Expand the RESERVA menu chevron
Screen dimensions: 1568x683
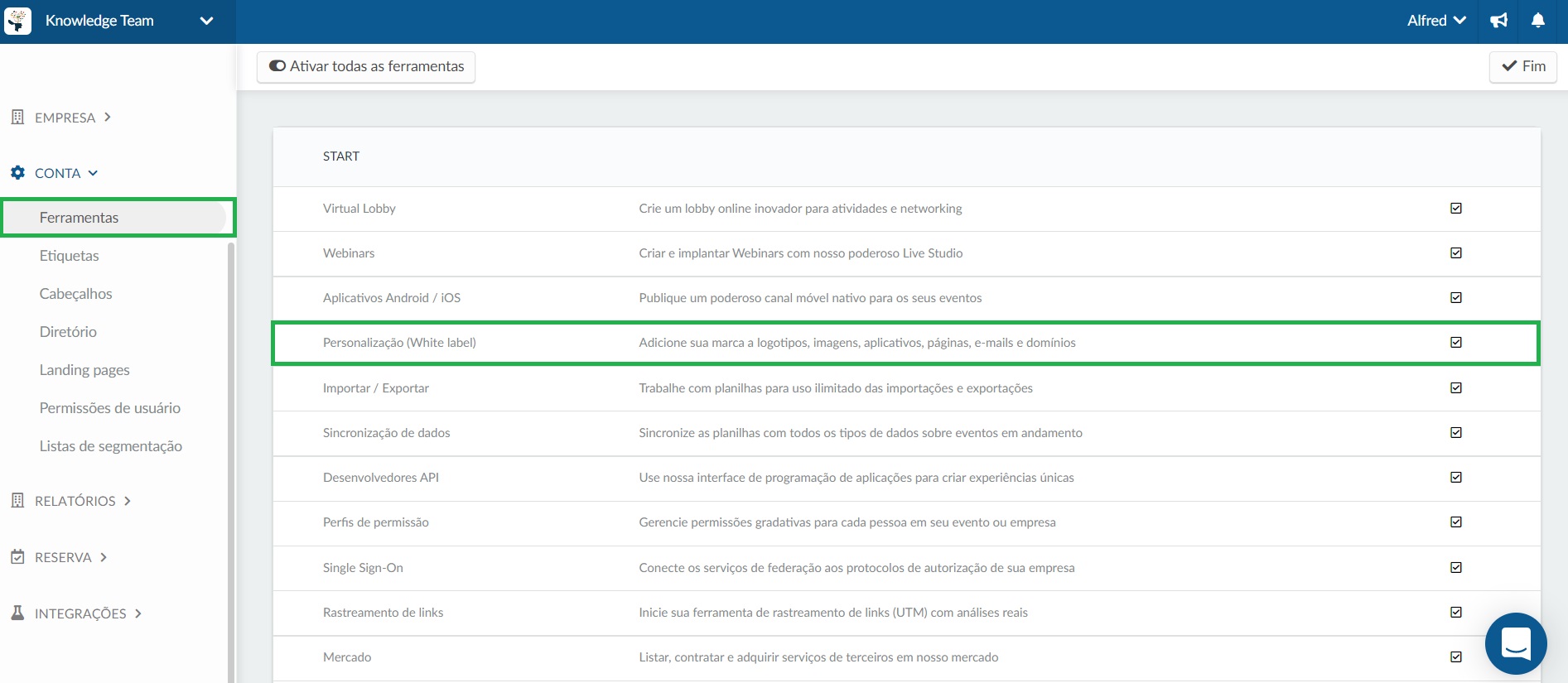[104, 557]
